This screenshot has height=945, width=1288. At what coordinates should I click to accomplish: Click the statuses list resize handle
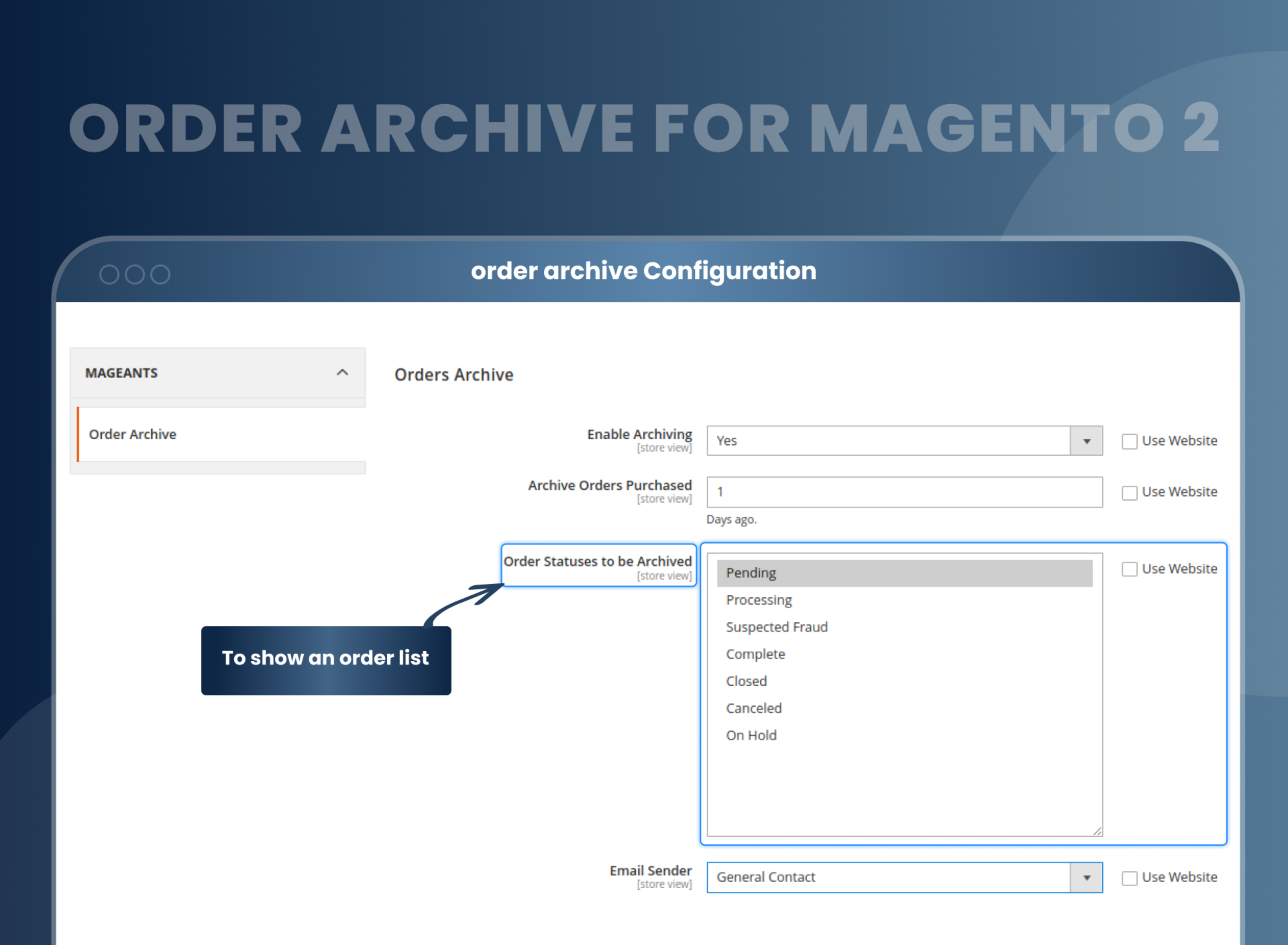click(x=1097, y=831)
